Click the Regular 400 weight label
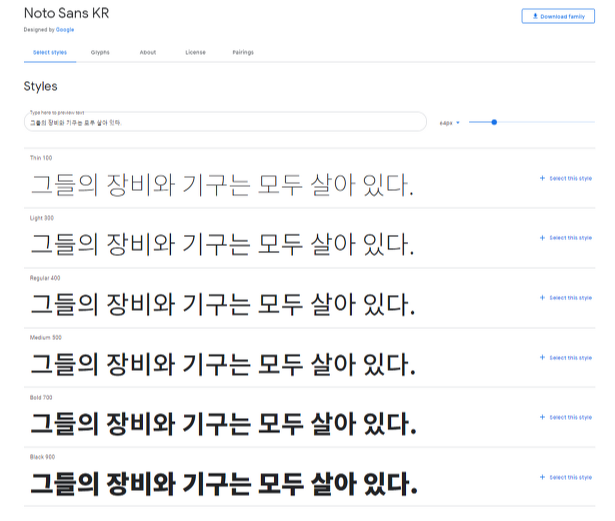Viewport: 615px width, 521px height. click(45, 278)
